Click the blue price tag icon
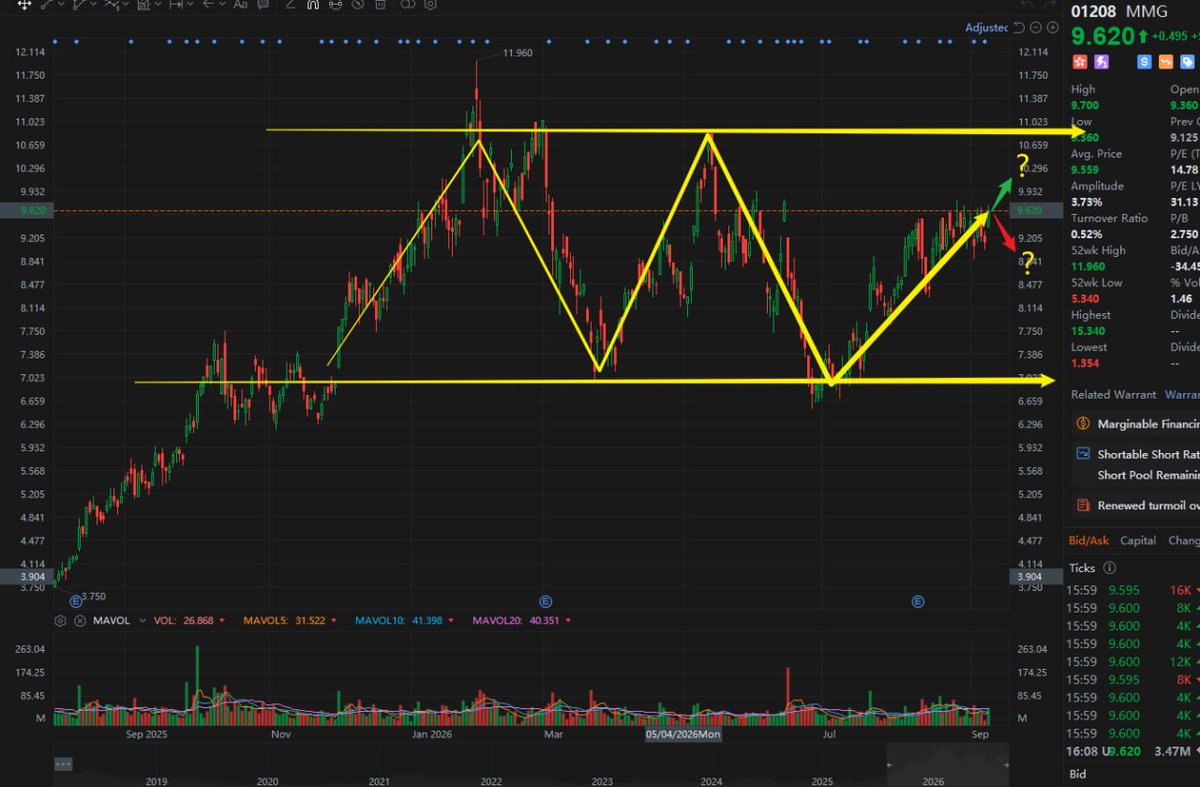 click(x=1187, y=62)
